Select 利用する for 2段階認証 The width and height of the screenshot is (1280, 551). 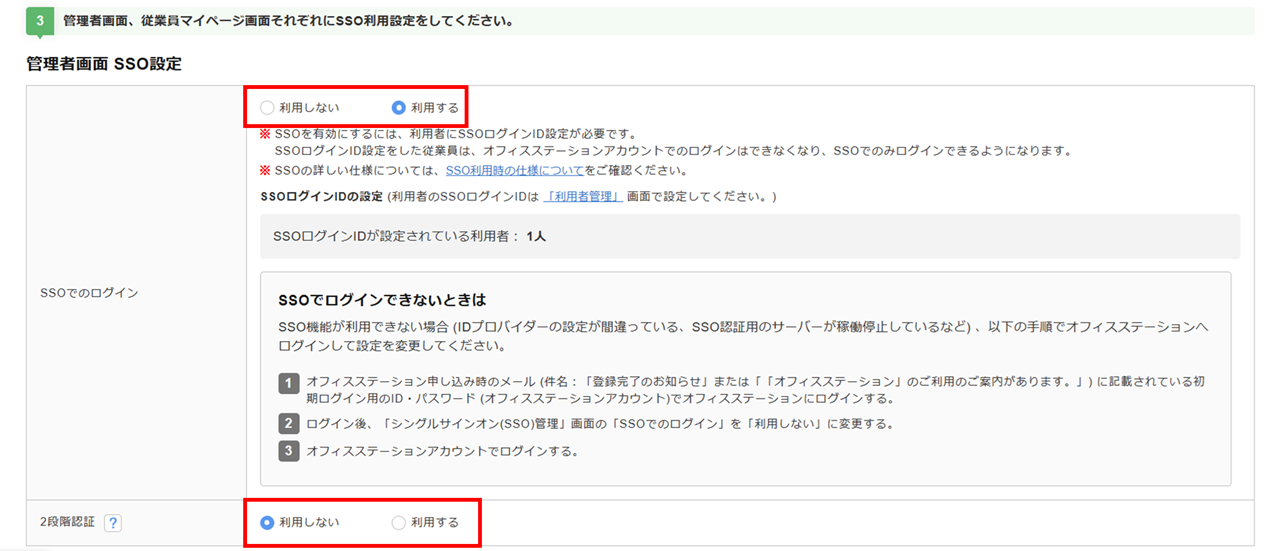[399, 522]
